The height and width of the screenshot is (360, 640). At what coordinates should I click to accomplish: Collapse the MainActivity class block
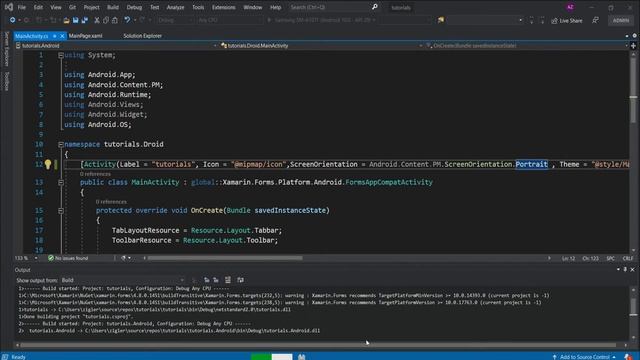(x=61, y=182)
